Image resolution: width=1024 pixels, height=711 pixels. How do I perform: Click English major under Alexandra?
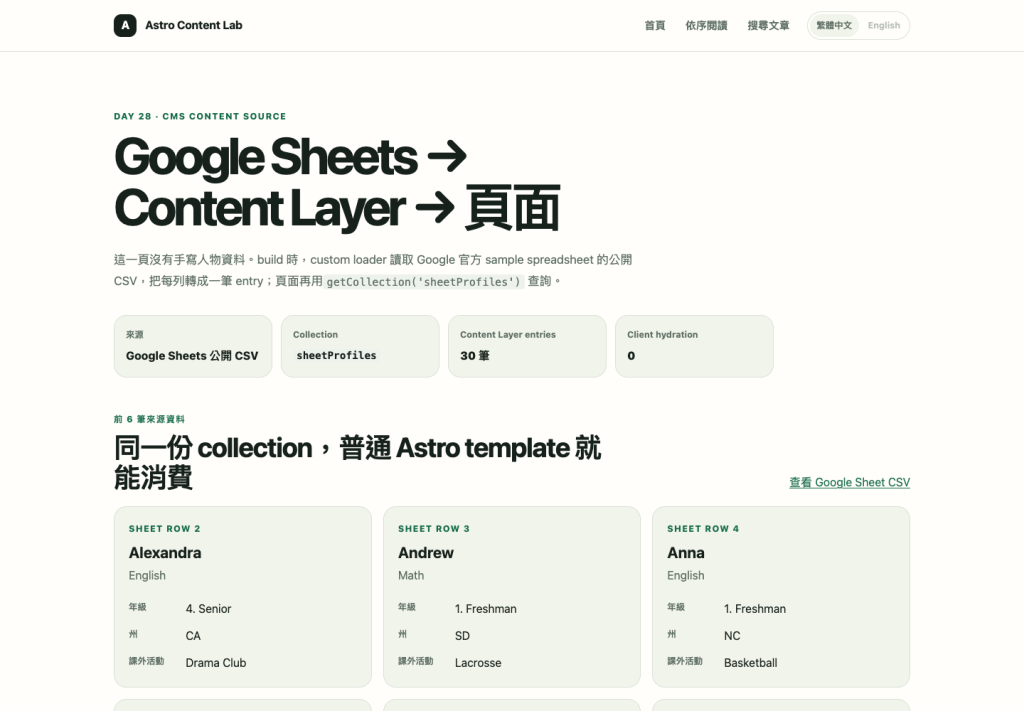pyautogui.click(x=147, y=575)
